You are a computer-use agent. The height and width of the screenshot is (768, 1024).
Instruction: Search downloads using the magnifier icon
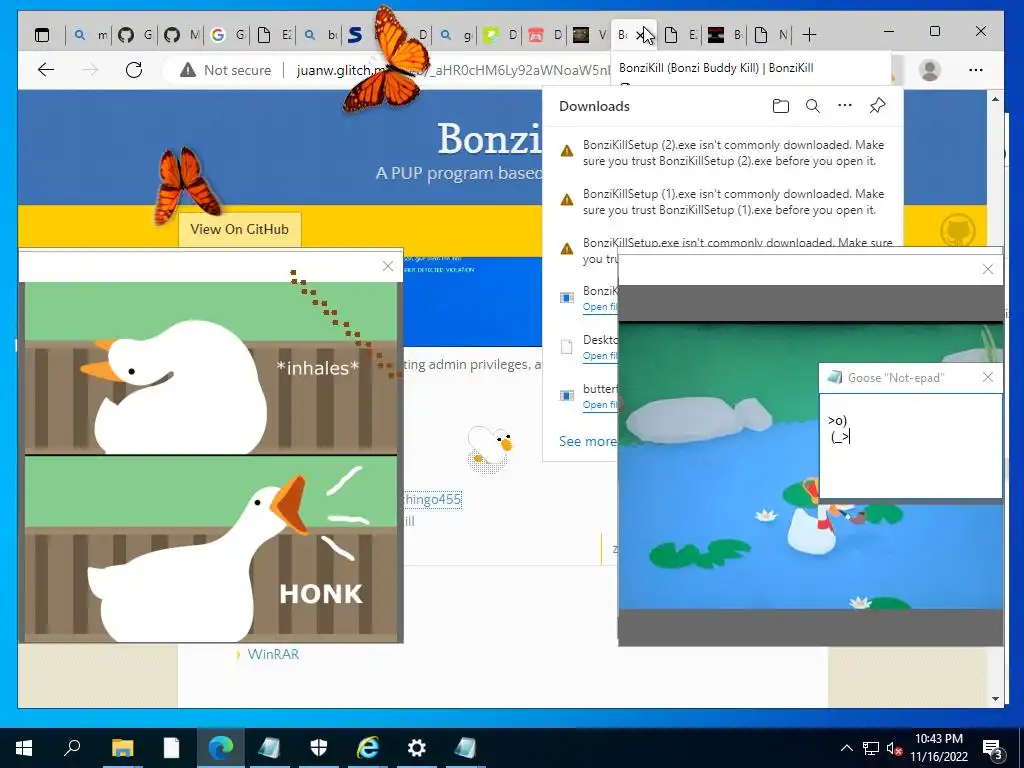click(812, 106)
